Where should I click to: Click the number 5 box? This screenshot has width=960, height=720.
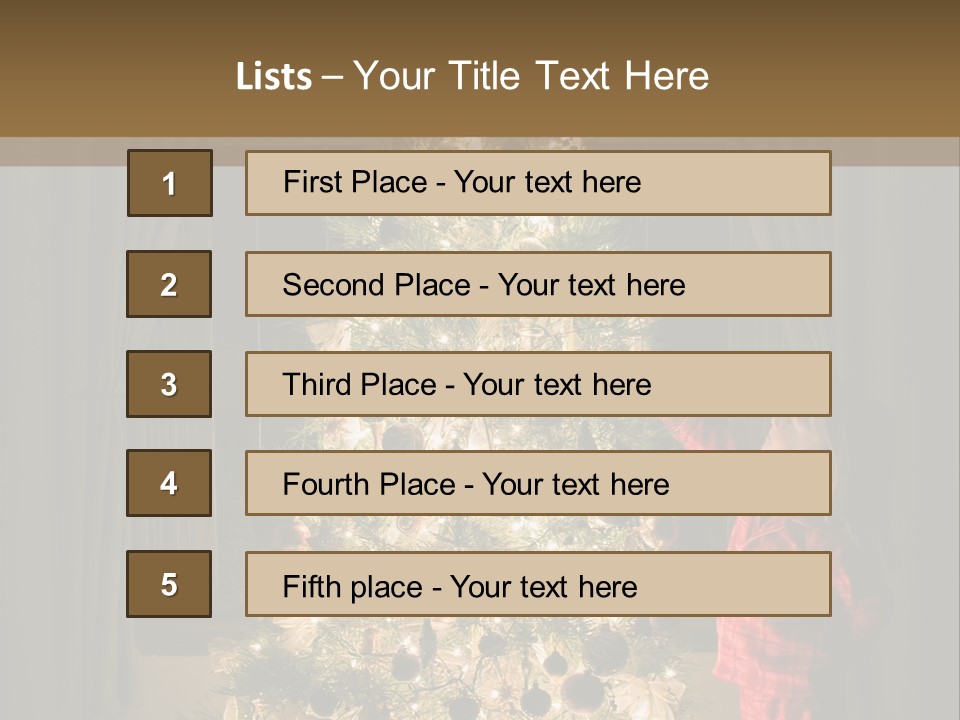[x=169, y=584]
